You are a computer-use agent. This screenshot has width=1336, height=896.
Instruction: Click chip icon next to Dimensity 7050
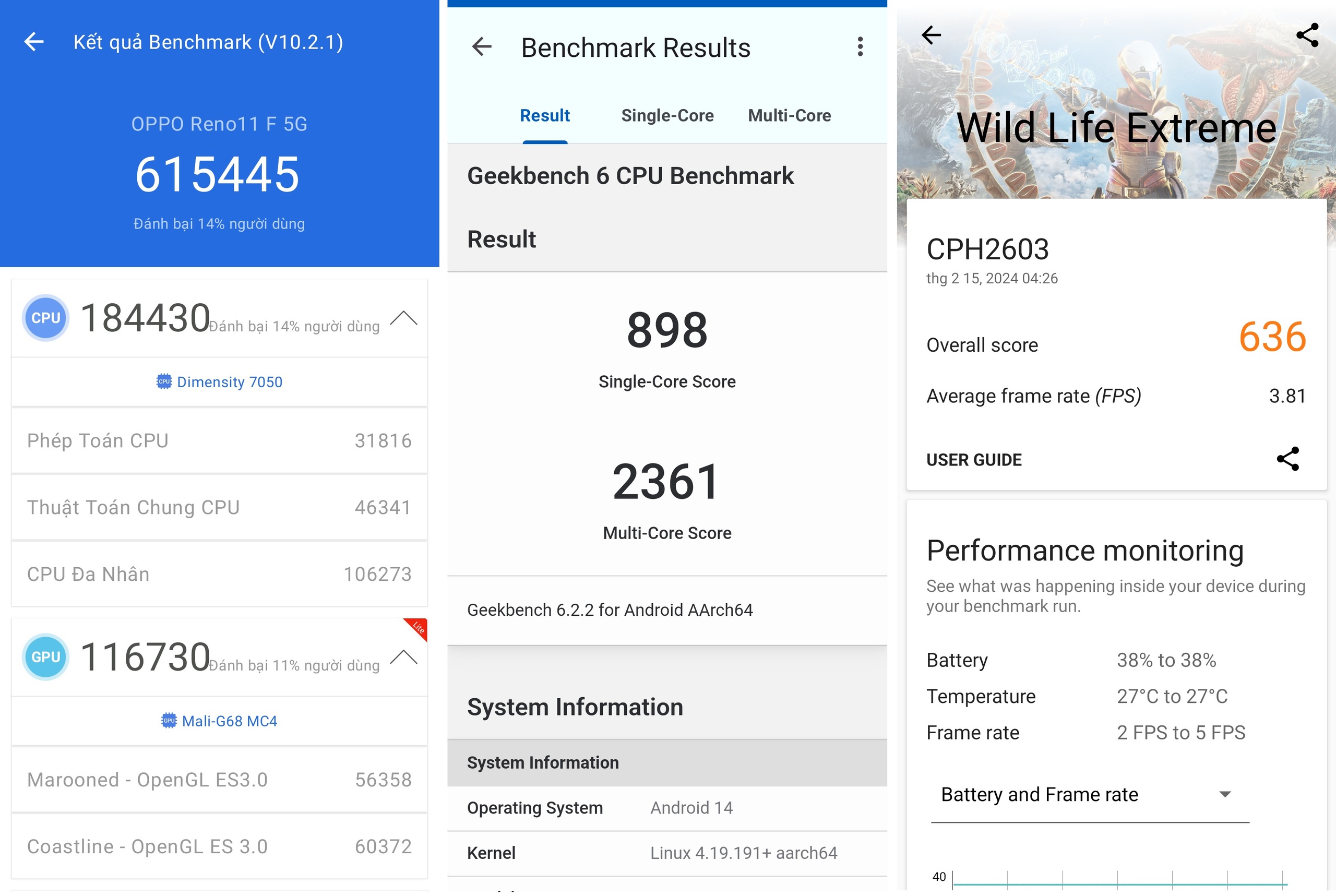pos(164,383)
